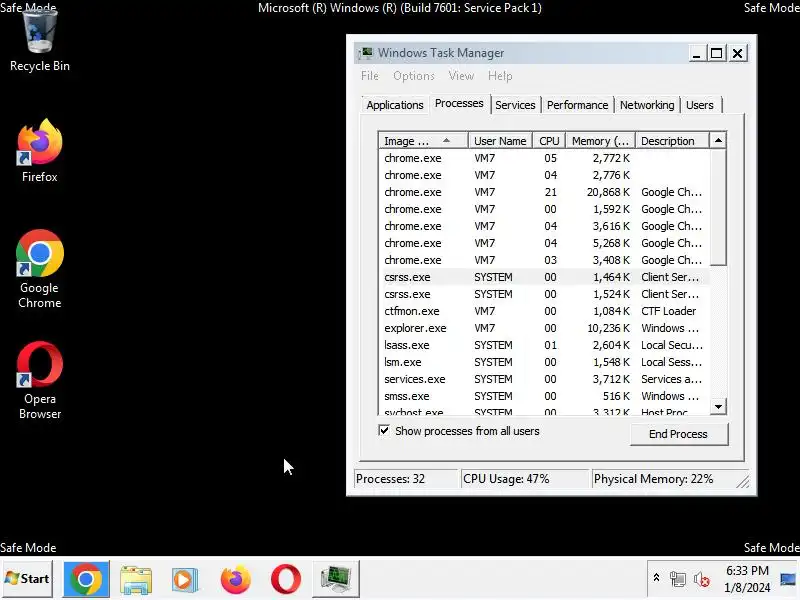Click the Show desktop icon in tray
The width and height of the screenshot is (800, 600).
[x=788, y=579]
